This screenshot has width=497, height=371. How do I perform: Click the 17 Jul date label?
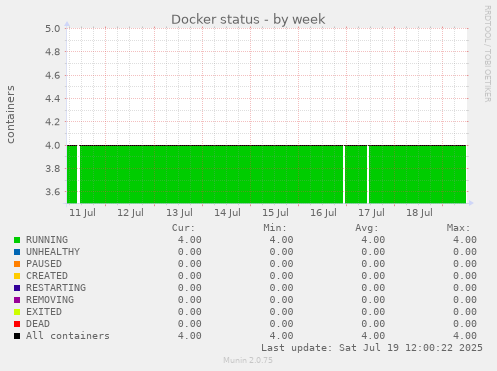coord(371,213)
